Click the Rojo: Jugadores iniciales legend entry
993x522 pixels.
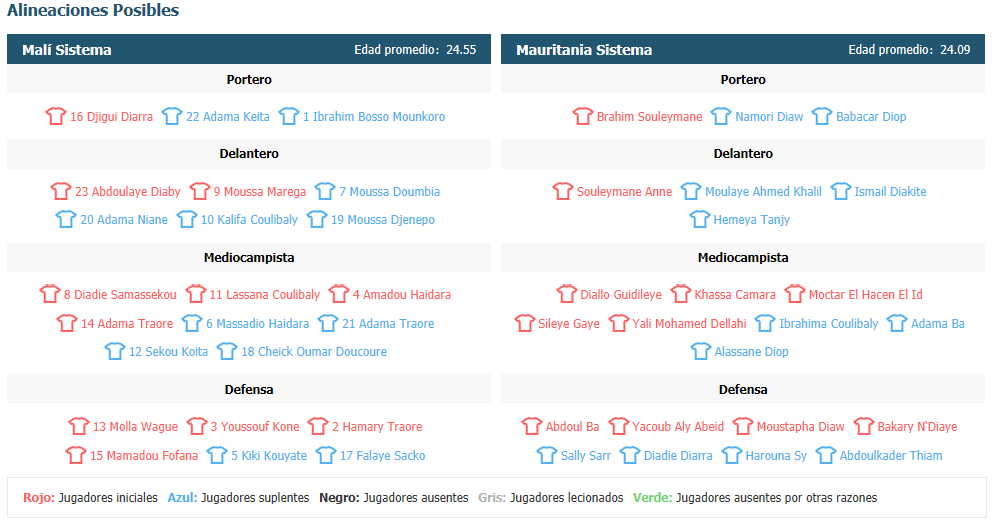90,497
